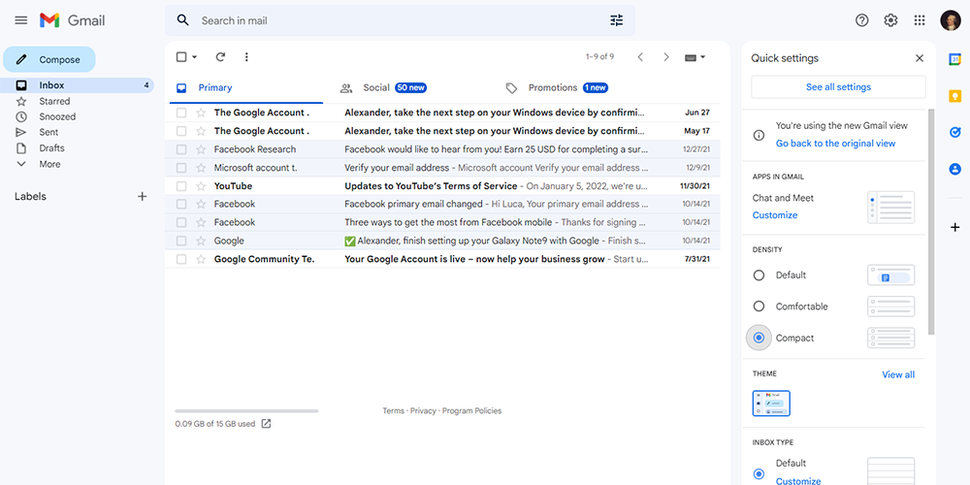Tick checkbox for Galaxy Note9 Google email
This screenshot has width=970, height=485.
click(x=181, y=241)
